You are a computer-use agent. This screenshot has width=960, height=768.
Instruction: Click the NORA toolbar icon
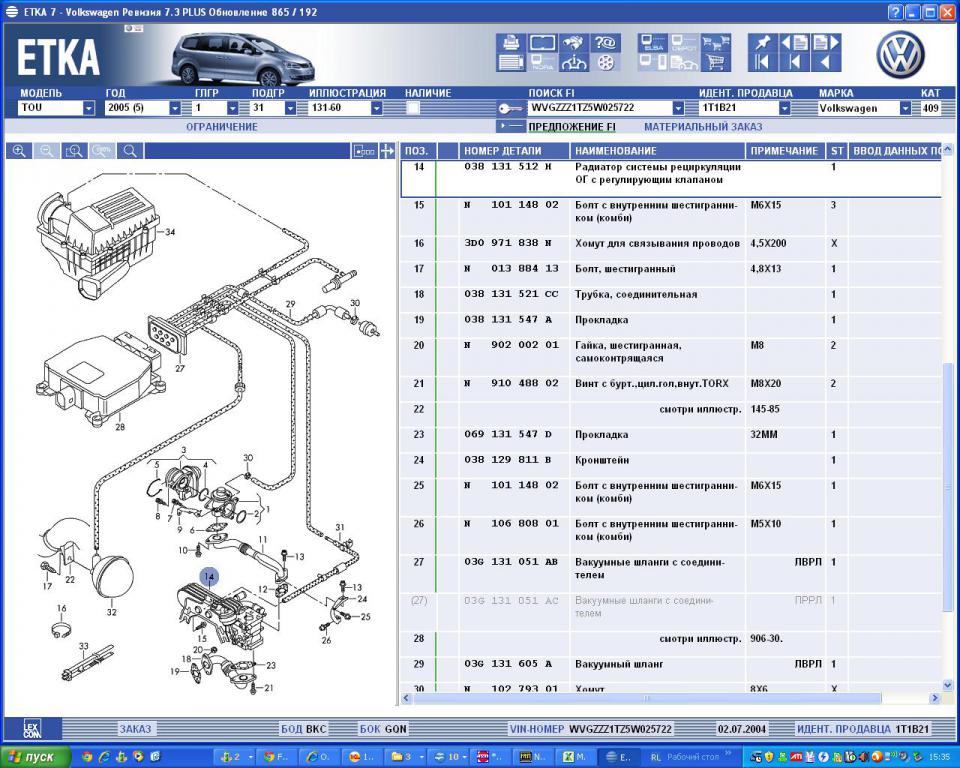[542, 62]
